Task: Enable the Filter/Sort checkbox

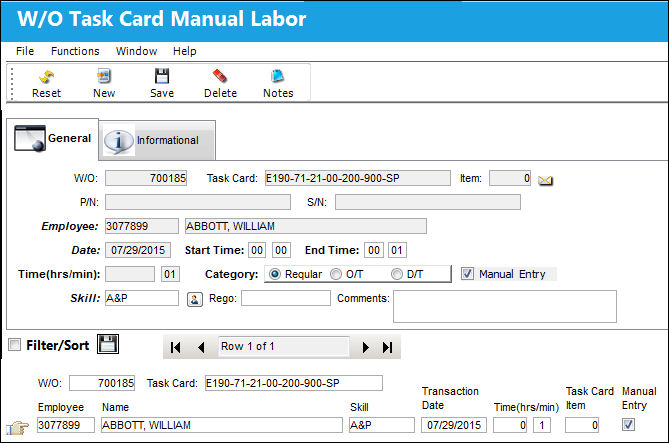Action: (15, 344)
